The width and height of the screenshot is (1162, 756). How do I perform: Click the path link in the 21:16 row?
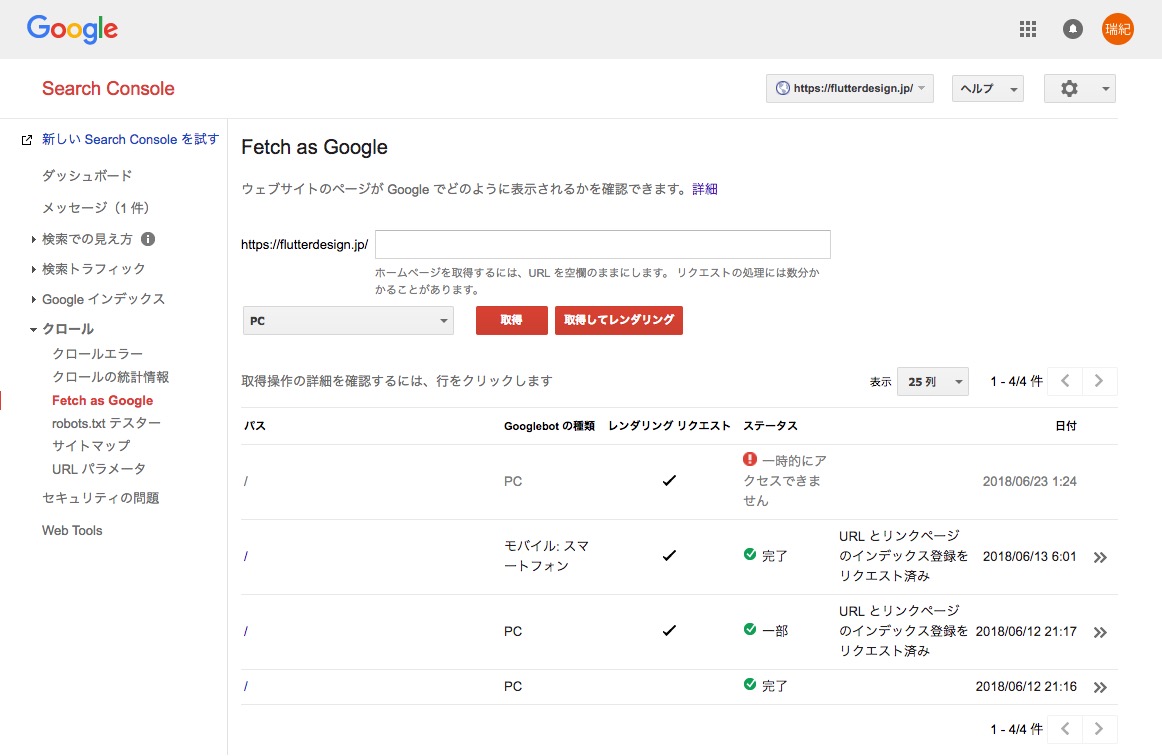click(246, 686)
